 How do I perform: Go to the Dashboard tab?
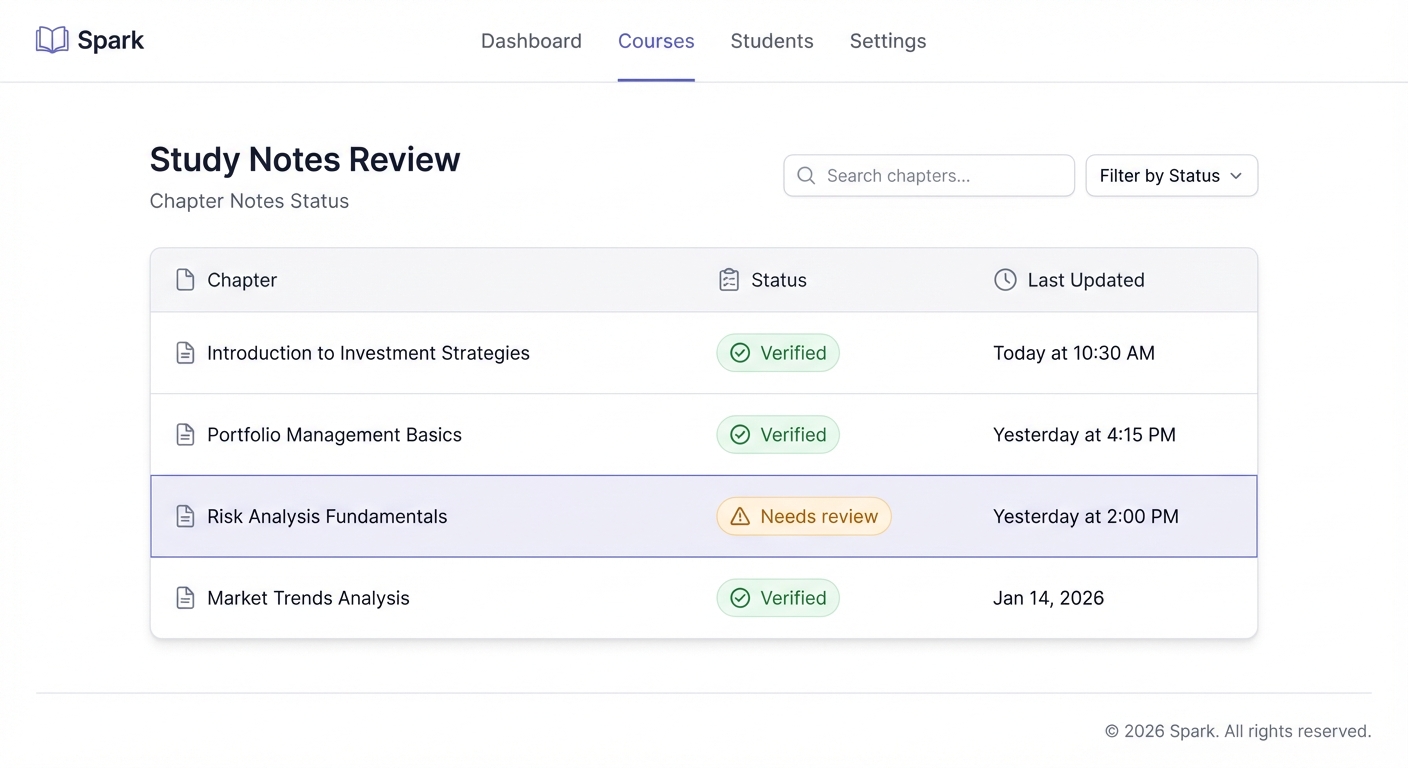[x=531, y=41]
